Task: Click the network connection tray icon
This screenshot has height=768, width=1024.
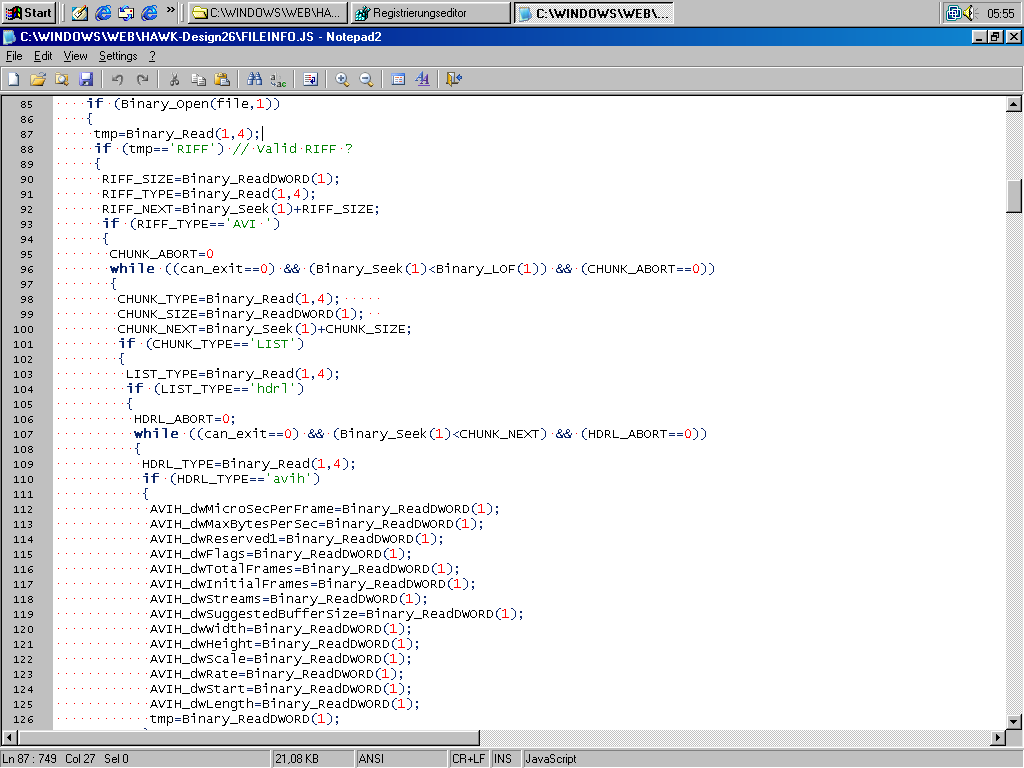Action: [x=954, y=12]
